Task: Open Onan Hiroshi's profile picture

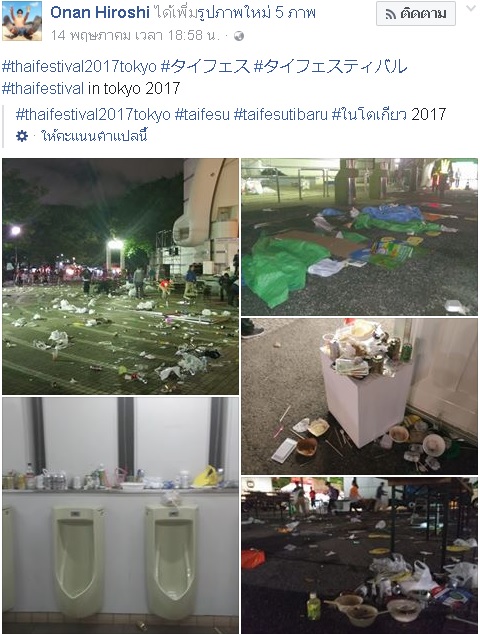Action: point(22,21)
